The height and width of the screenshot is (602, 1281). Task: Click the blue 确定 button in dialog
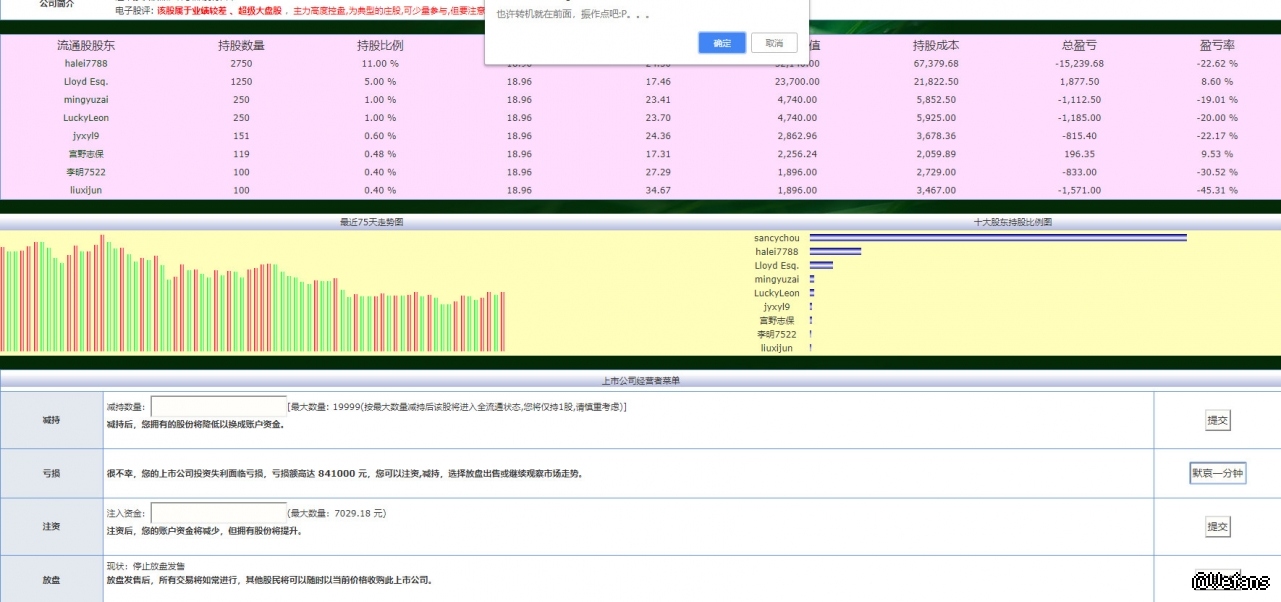(x=721, y=43)
